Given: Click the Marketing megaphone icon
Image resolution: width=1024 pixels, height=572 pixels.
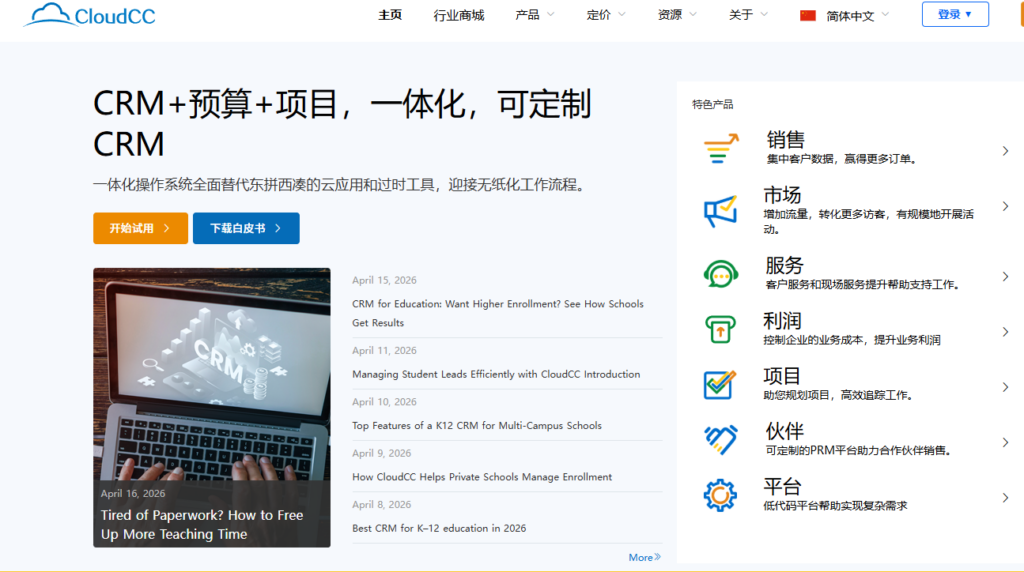Looking at the screenshot, I should [720, 211].
